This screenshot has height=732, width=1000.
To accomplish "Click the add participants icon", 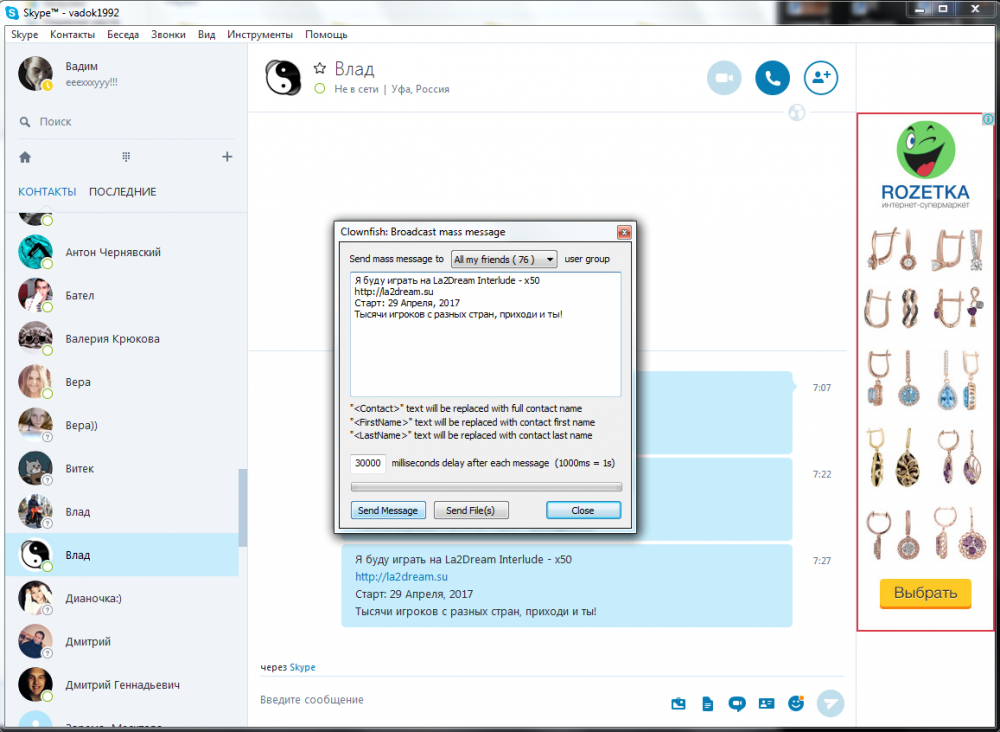I will click(x=820, y=78).
